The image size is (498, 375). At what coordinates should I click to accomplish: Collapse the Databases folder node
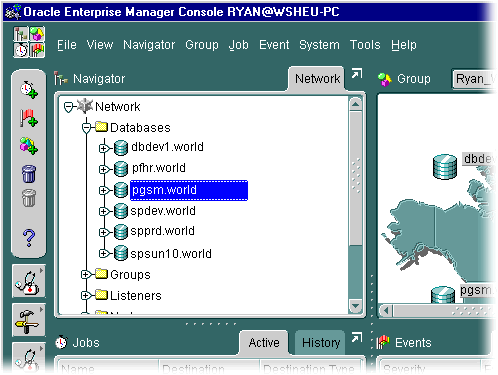(x=86, y=128)
